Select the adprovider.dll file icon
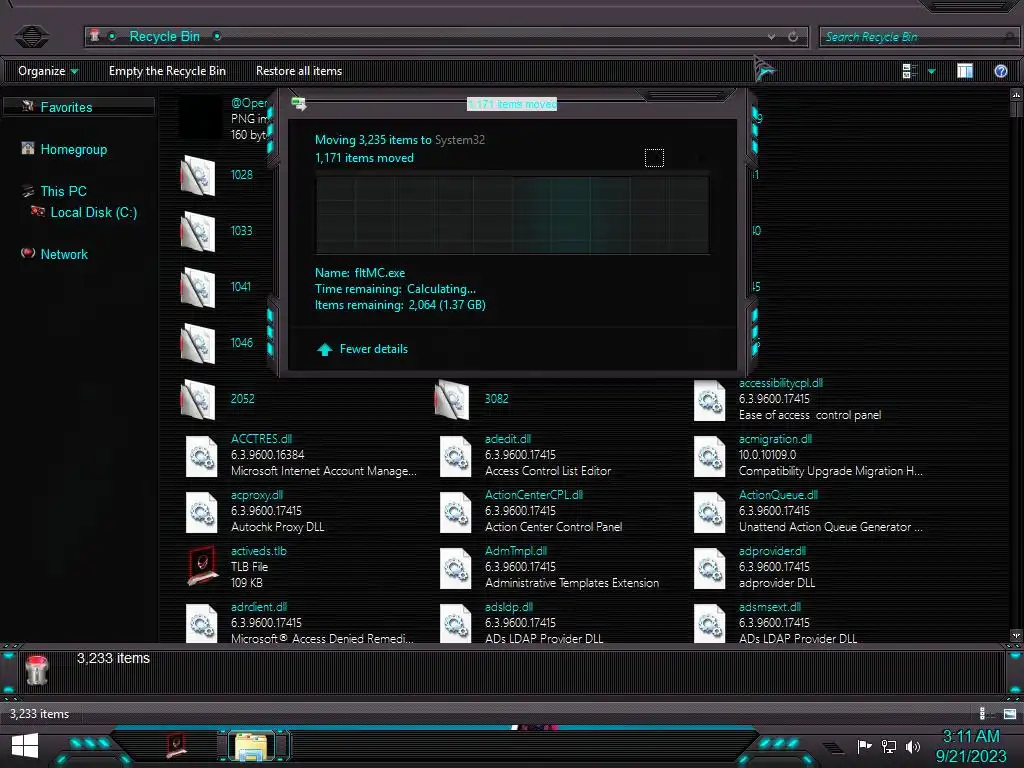Screen dimensions: 1024x768 click(x=709, y=568)
